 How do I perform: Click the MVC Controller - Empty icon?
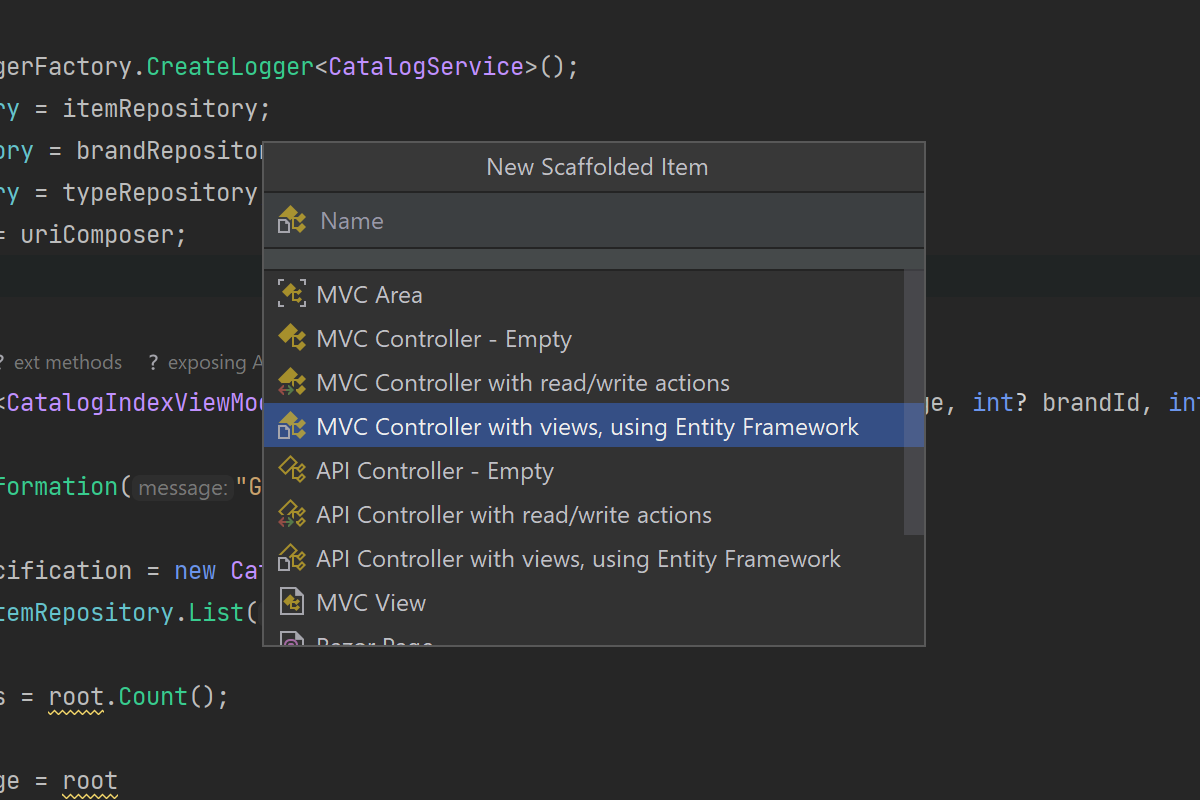[292, 338]
